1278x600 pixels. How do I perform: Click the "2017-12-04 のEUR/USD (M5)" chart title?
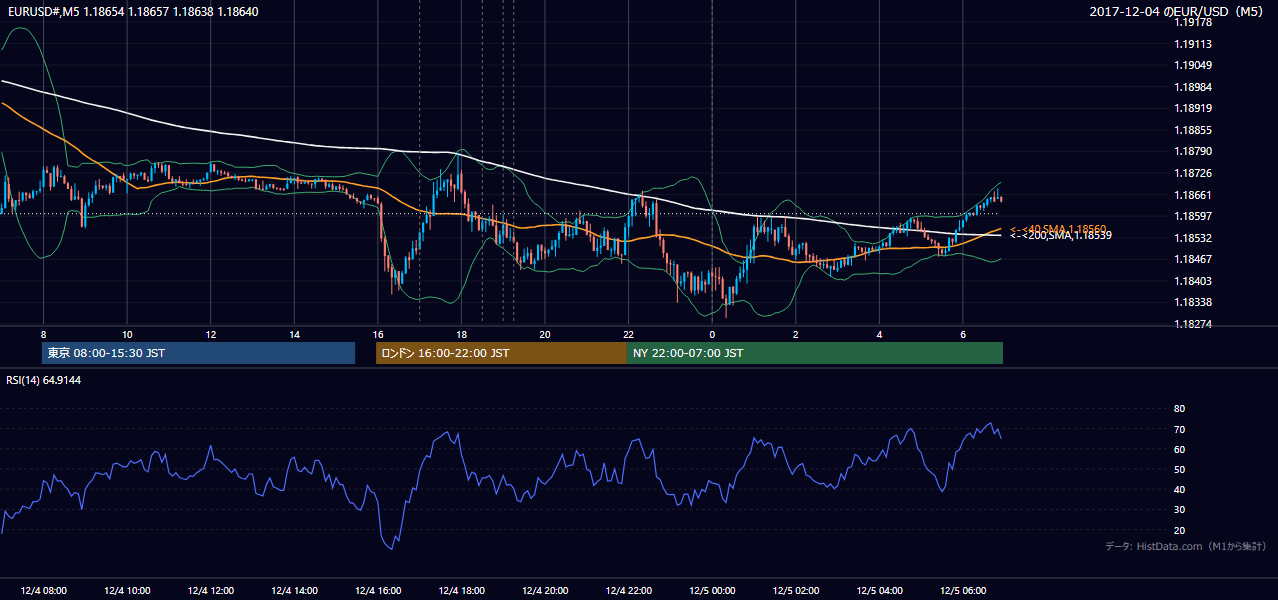pos(1178,11)
